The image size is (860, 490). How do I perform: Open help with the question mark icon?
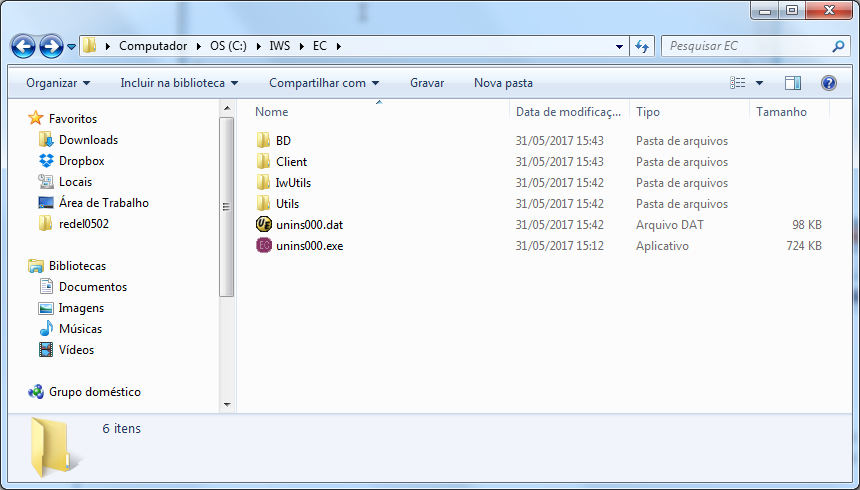point(829,83)
